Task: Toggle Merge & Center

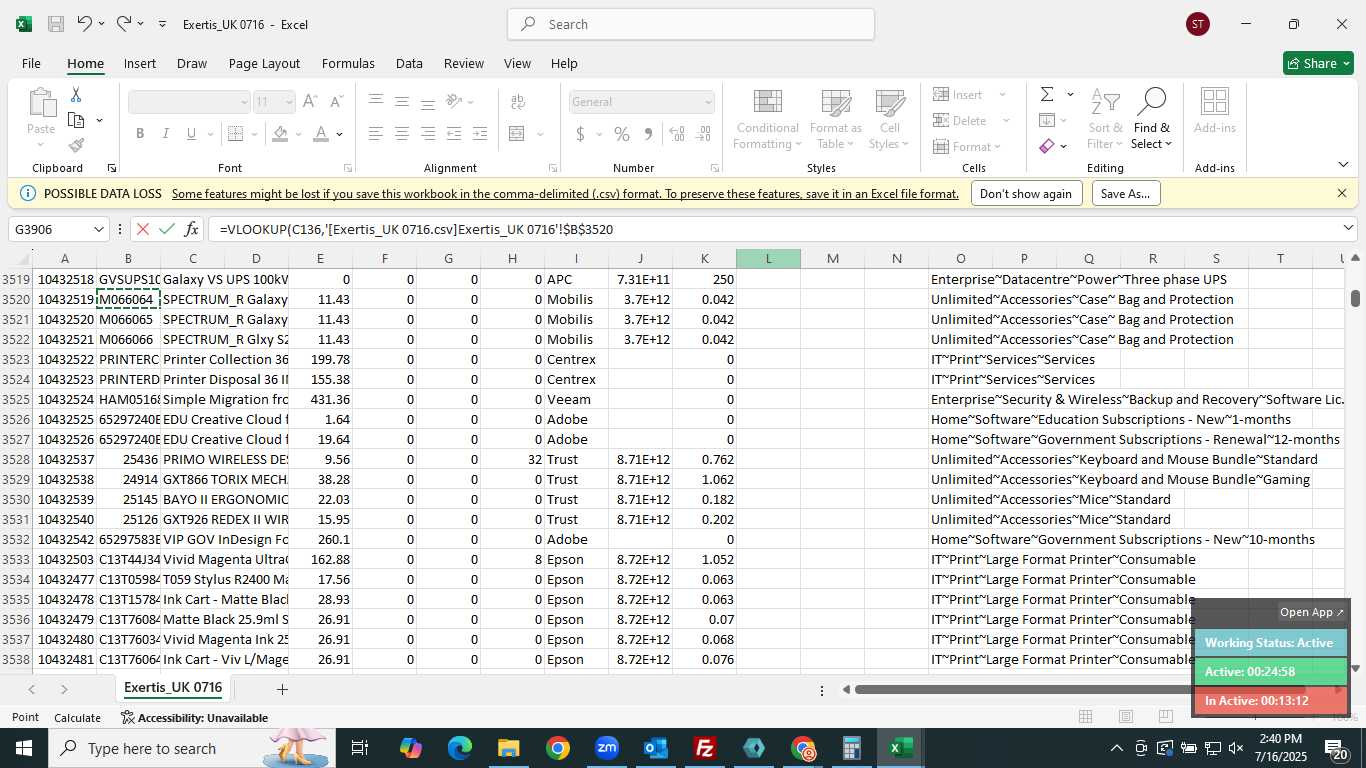Action: click(x=517, y=134)
